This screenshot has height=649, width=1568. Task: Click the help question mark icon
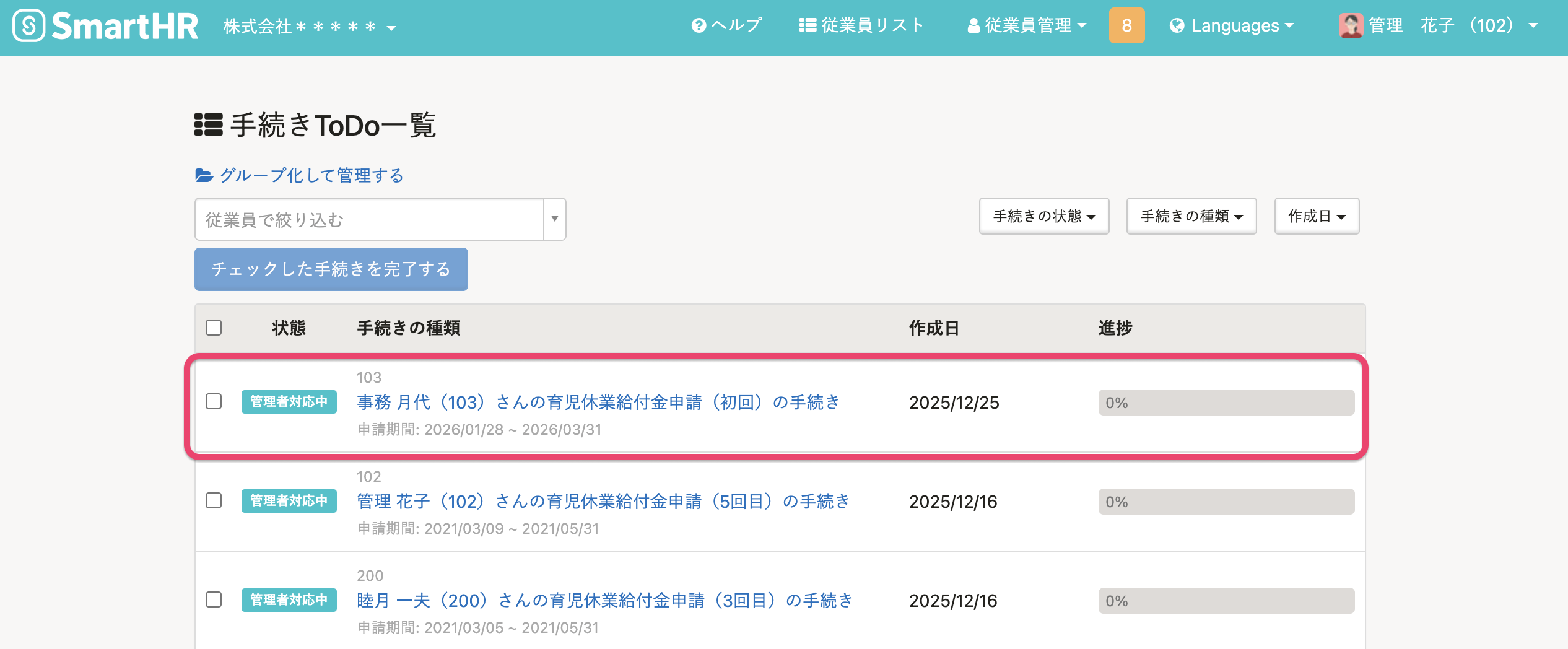tap(699, 26)
